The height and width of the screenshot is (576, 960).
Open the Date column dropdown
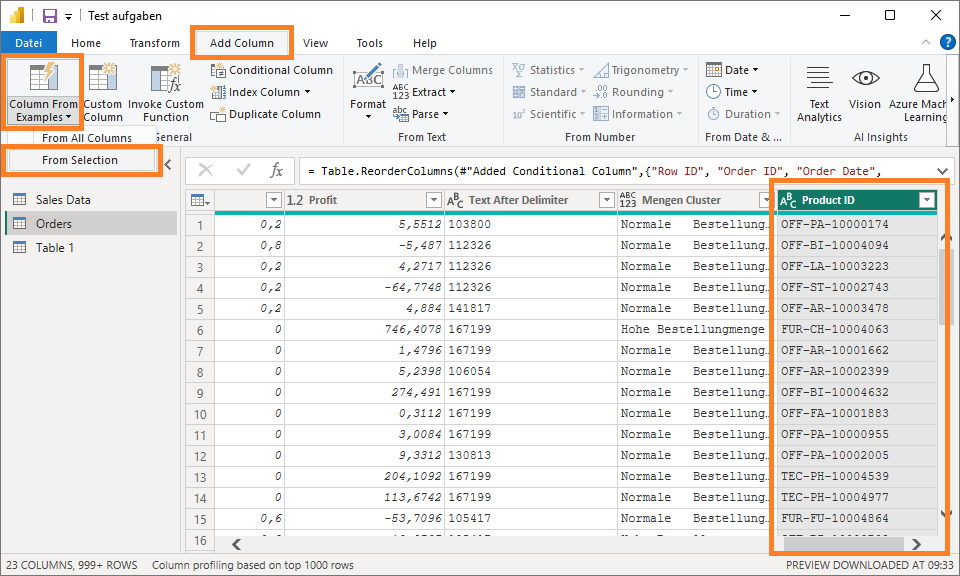point(732,70)
